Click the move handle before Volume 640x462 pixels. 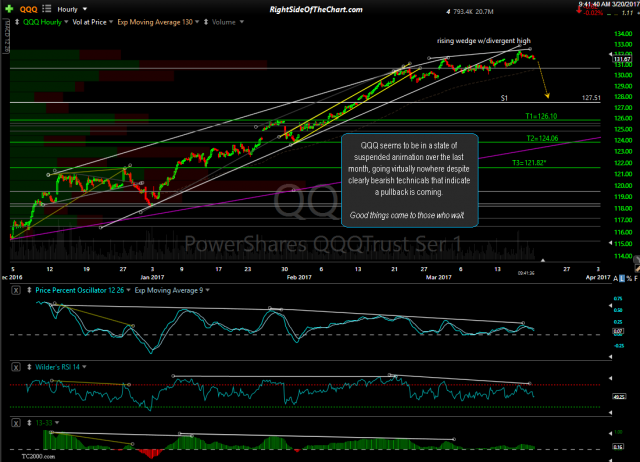pos(206,22)
